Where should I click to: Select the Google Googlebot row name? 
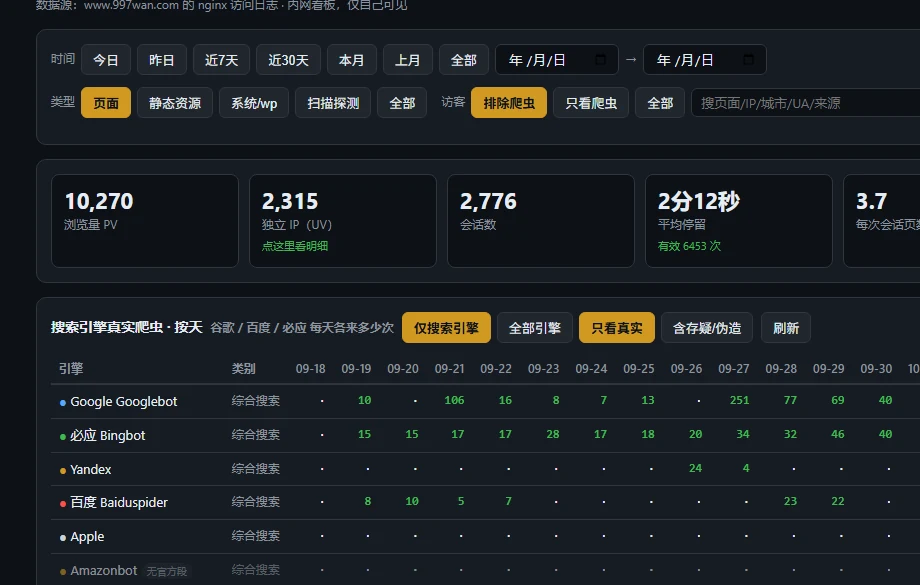point(123,401)
